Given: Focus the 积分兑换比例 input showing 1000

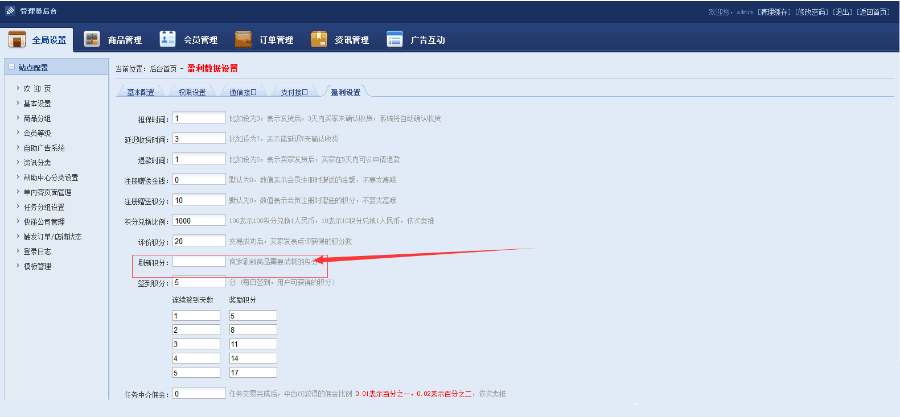Looking at the screenshot, I should click(199, 220).
